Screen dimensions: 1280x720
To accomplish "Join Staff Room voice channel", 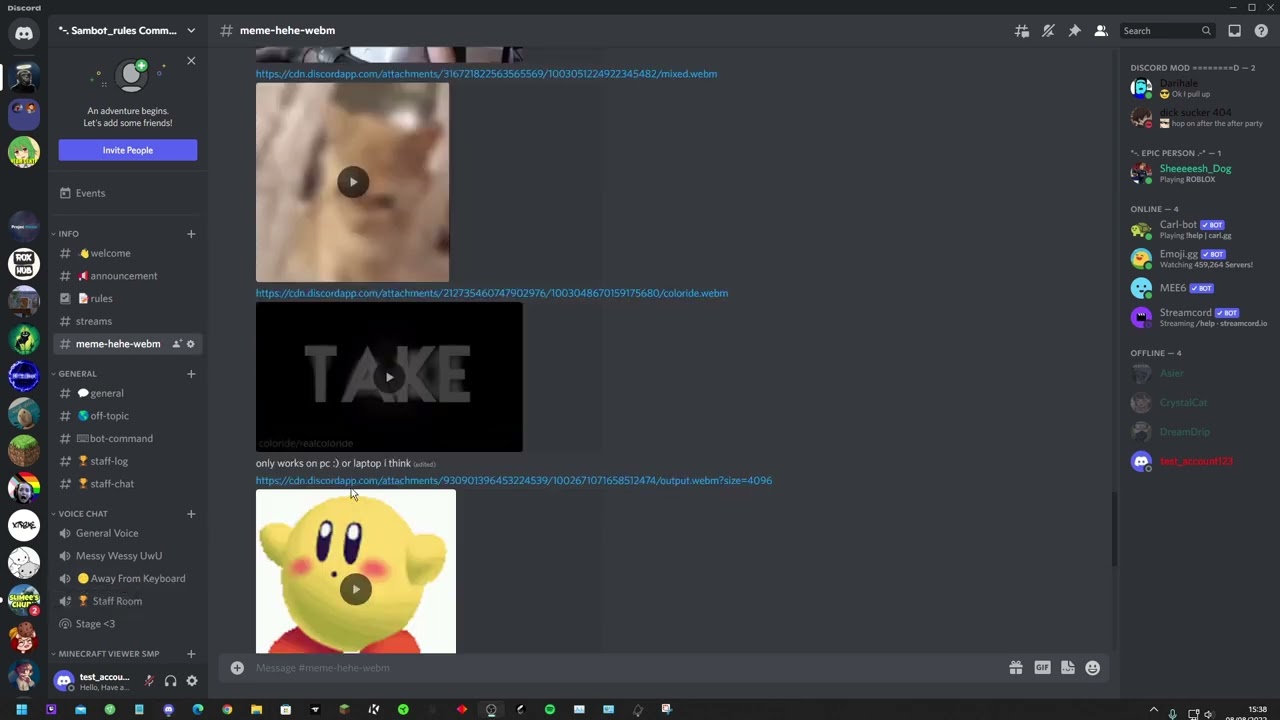I will point(128,601).
